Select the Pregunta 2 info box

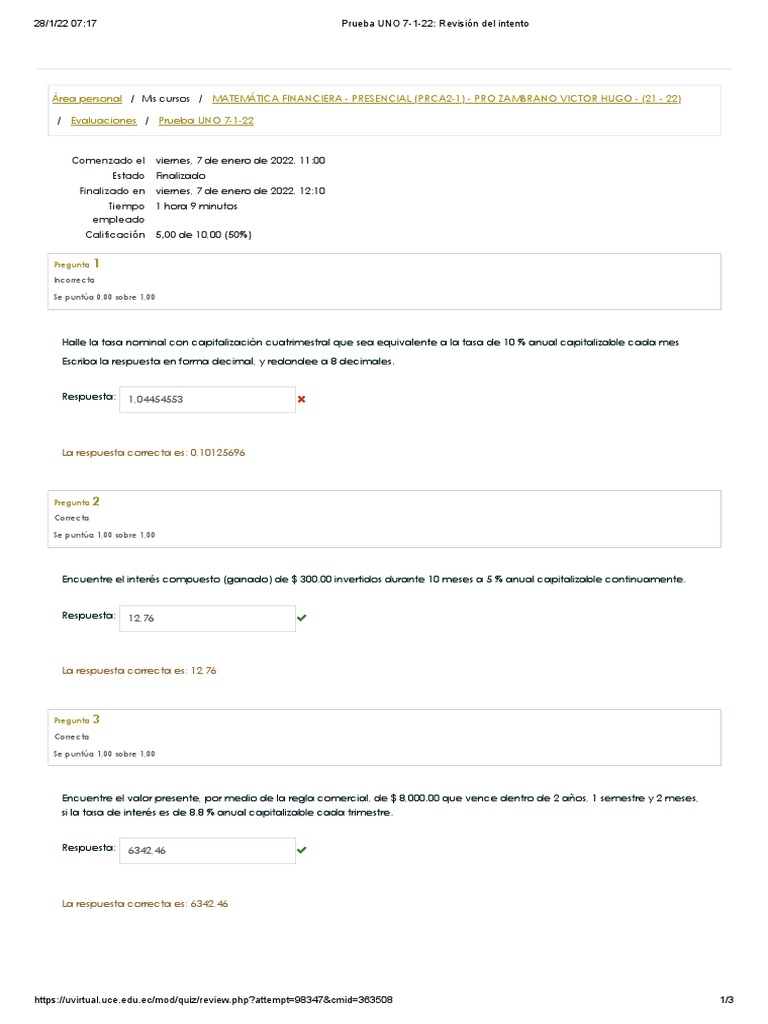point(384,518)
